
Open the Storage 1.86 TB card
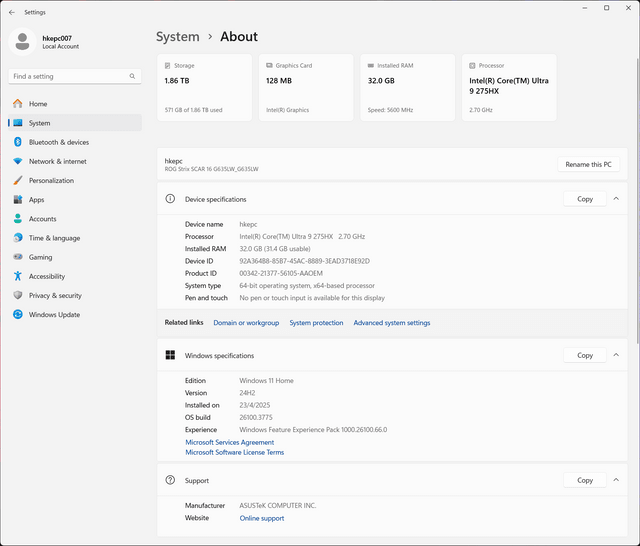[x=204, y=87]
